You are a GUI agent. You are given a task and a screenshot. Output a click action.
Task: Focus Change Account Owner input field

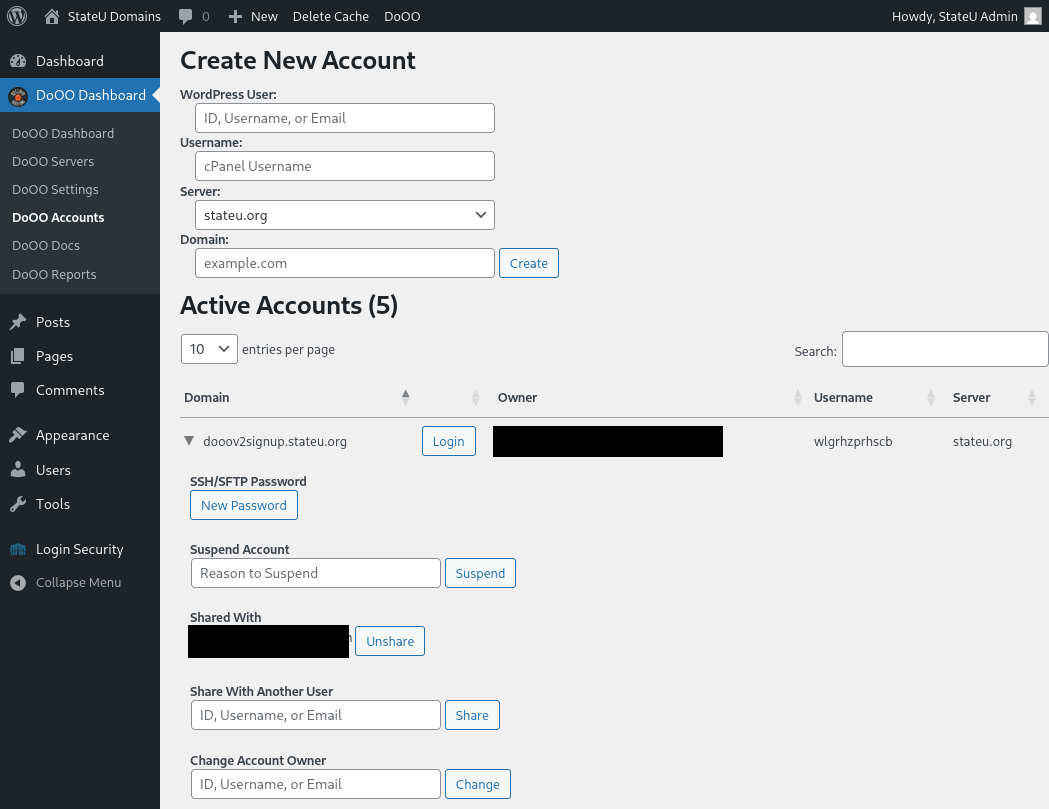coord(316,784)
